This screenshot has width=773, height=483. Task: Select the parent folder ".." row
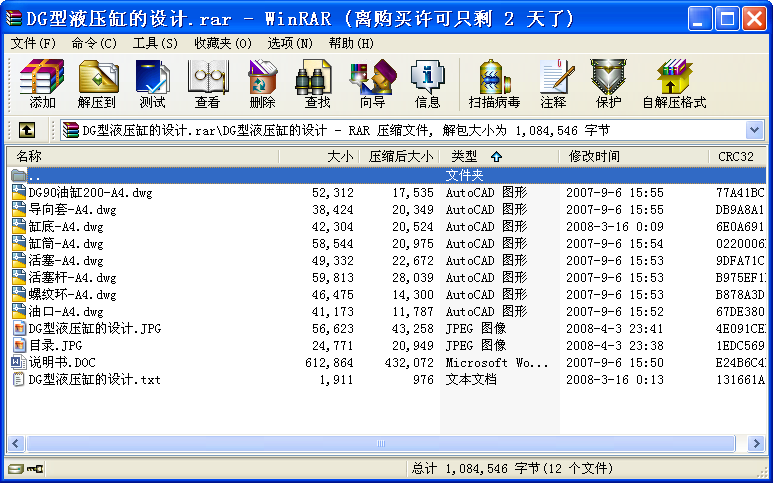point(35,175)
